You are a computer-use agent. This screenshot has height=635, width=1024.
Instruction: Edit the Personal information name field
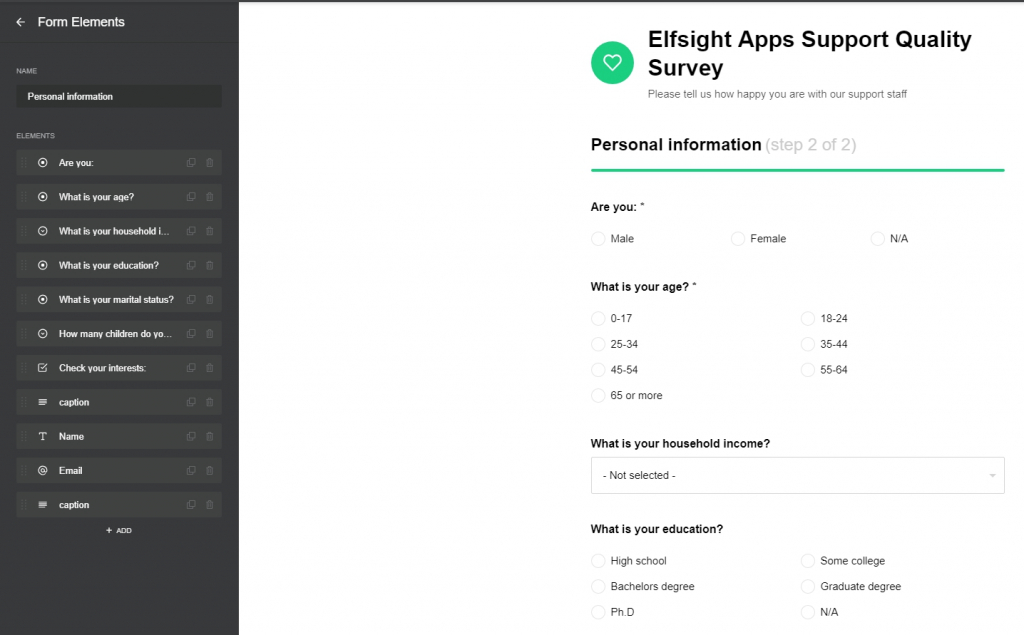(x=119, y=96)
